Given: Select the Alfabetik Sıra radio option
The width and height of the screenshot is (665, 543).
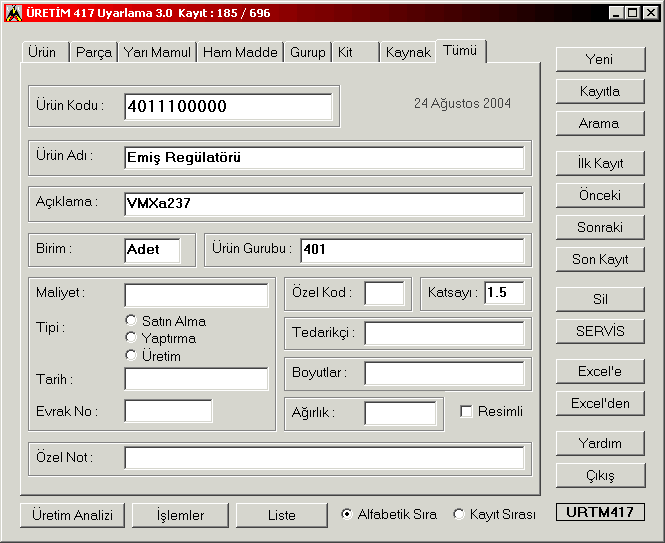Looking at the screenshot, I should pyautogui.click(x=389, y=515).
